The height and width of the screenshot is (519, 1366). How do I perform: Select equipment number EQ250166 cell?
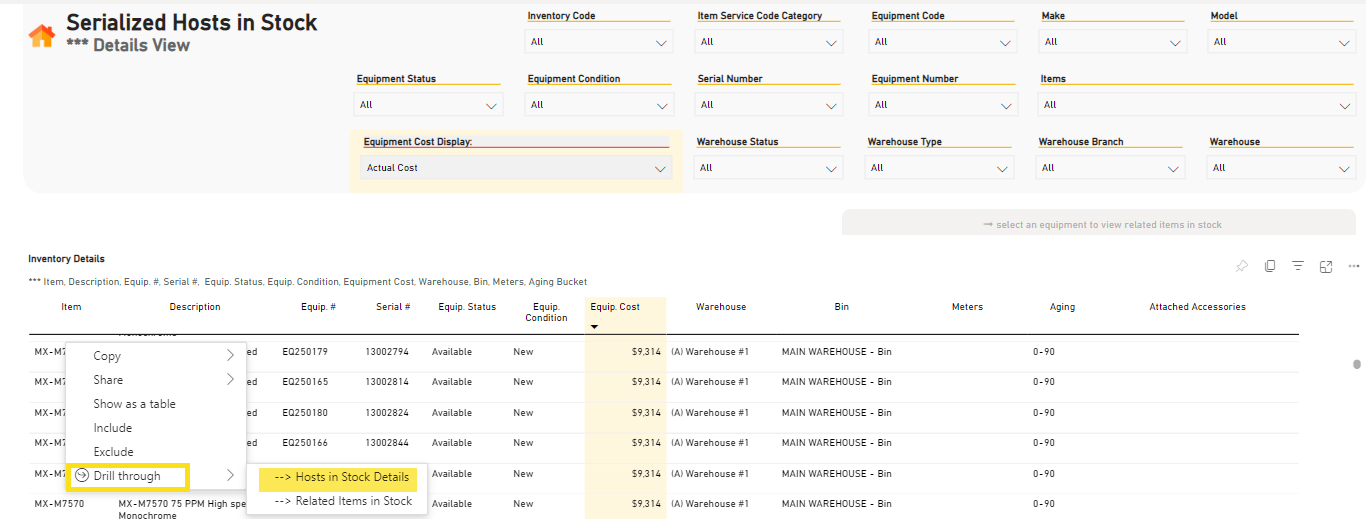pos(305,443)
